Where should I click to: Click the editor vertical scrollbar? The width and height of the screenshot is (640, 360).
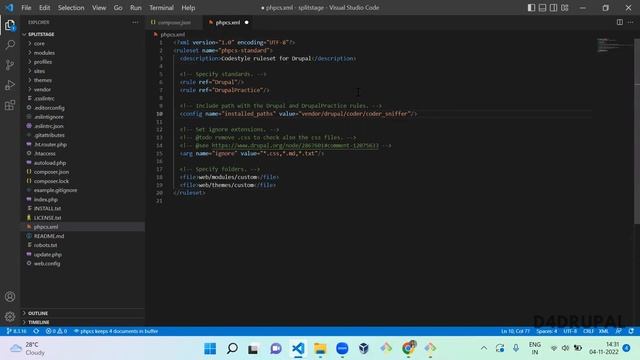pyautogui.click(x=637, y=131)
